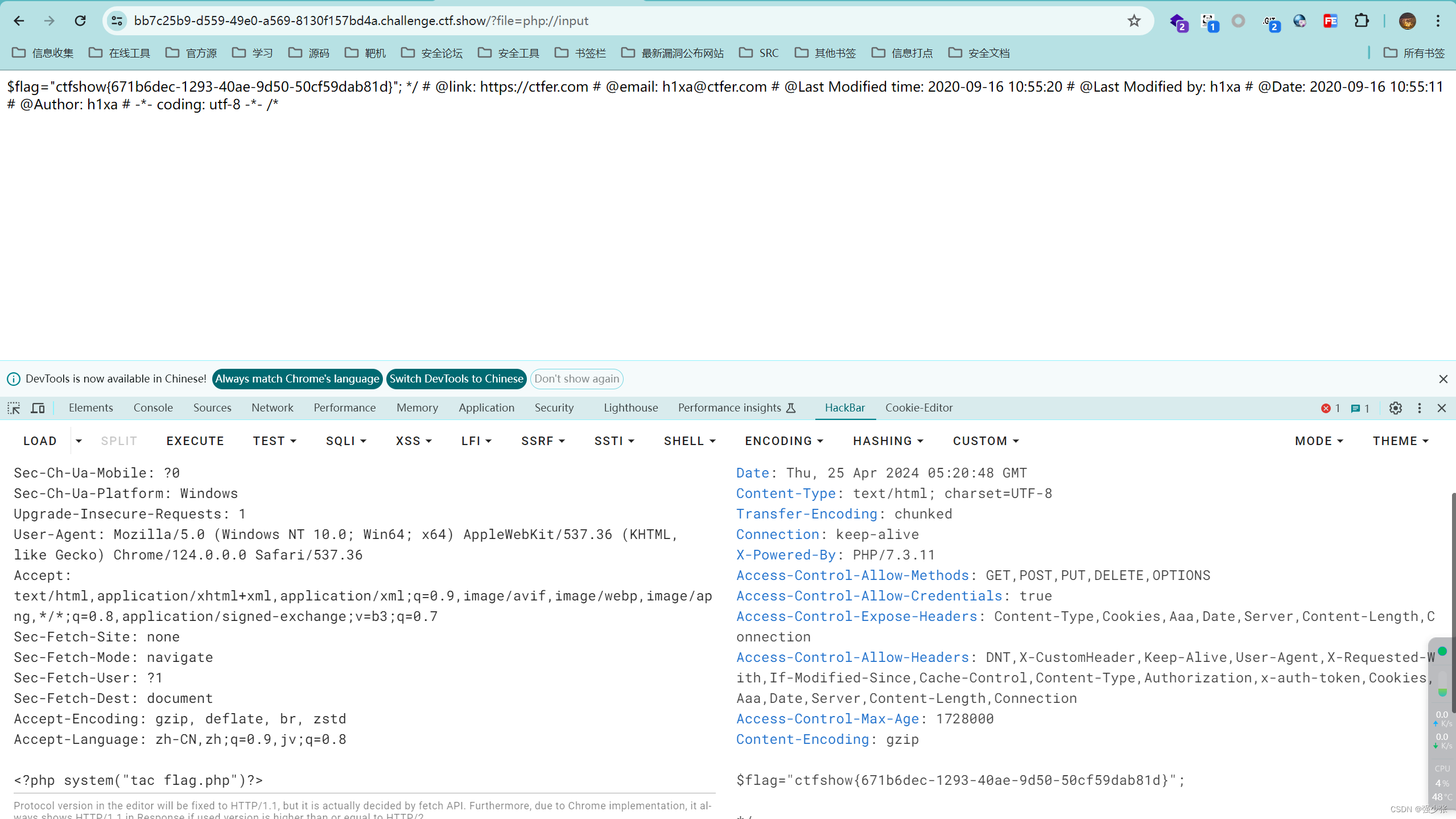Switch to the Network tab
The image size is (1456, 819).
pos(272,408)
